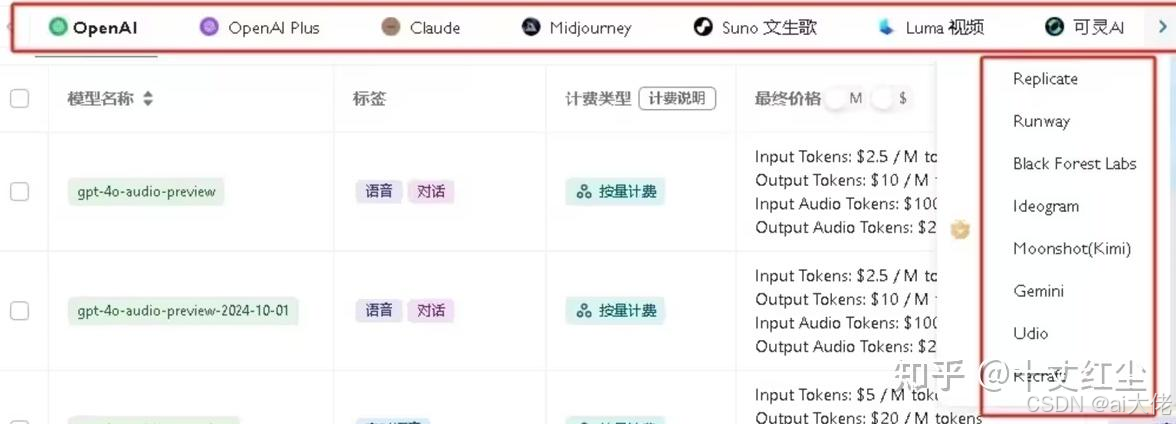Screen dimensions: 1176x424
Task: Click the OpenAI Plus purple logo icon
Action: [x=208, y=28]
